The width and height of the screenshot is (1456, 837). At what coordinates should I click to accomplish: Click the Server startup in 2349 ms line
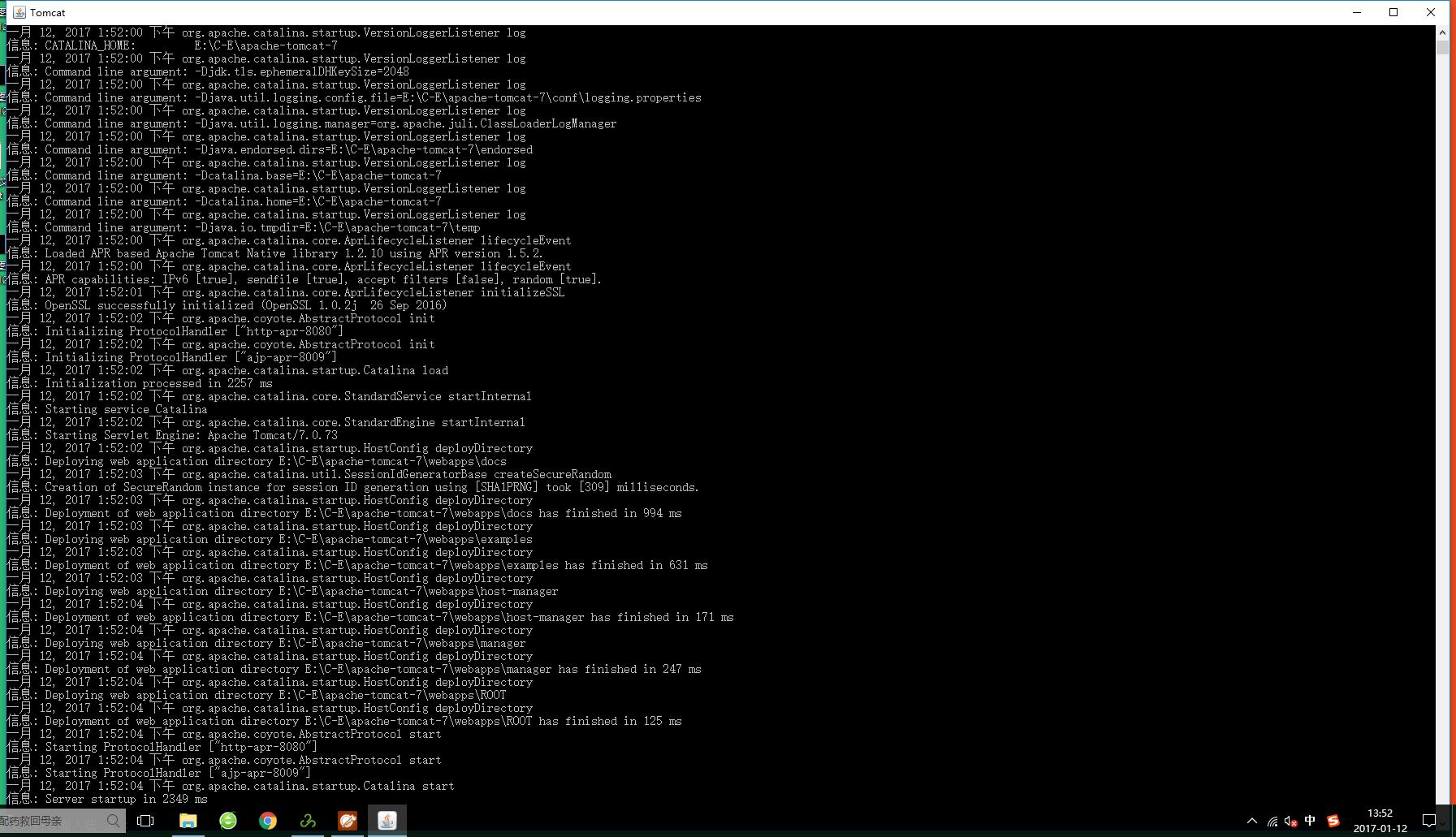tap(107, 799)
